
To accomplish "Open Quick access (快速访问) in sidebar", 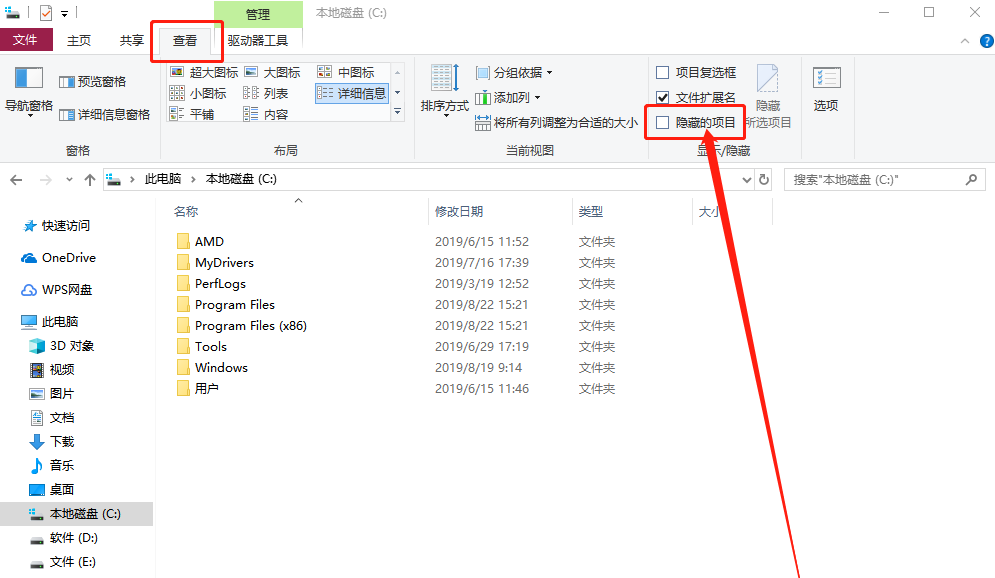I will pos(56,226).
